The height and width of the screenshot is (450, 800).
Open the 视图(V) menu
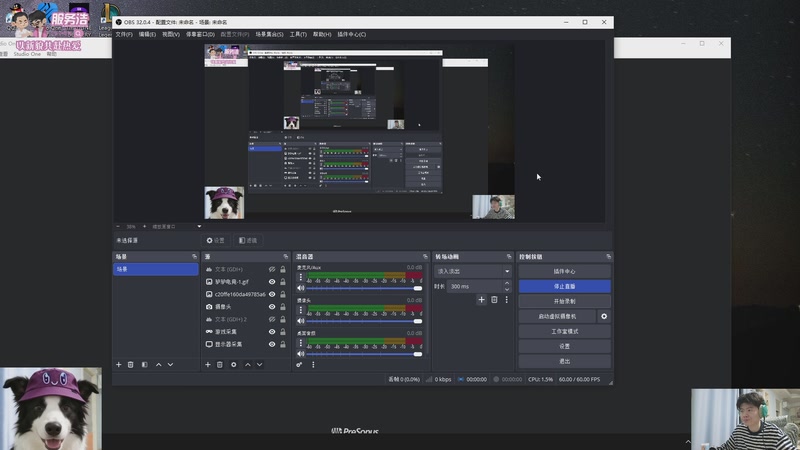[x=171, y=34]
